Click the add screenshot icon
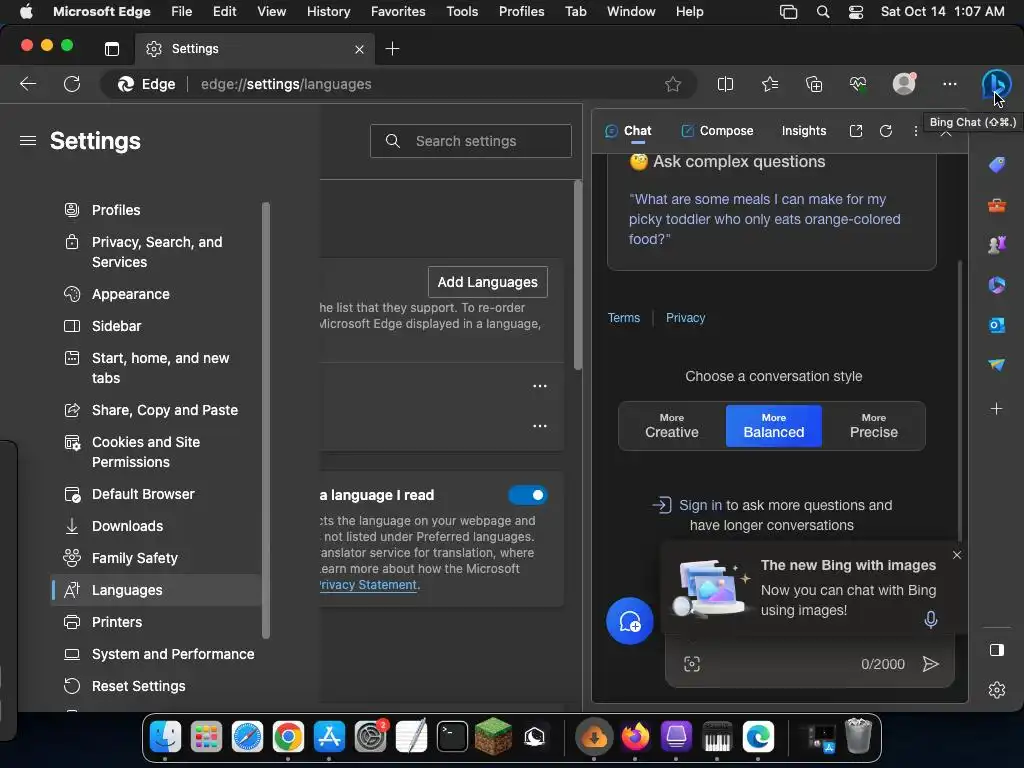1024x768 pixels. (692, 664)
